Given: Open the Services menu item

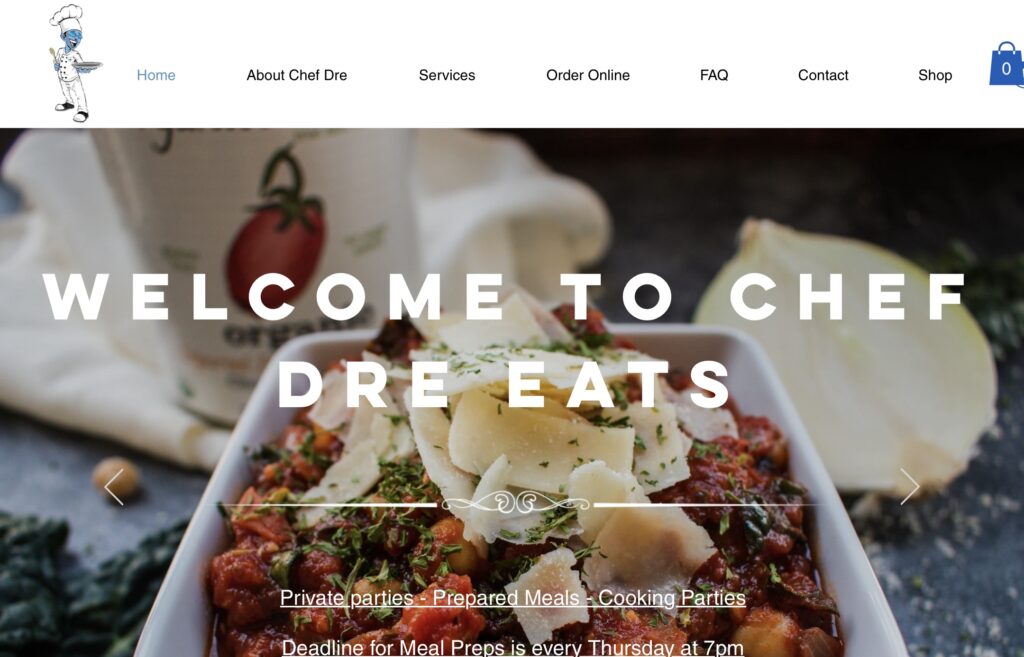Looking at the screenshot, I should coord(447,75).
